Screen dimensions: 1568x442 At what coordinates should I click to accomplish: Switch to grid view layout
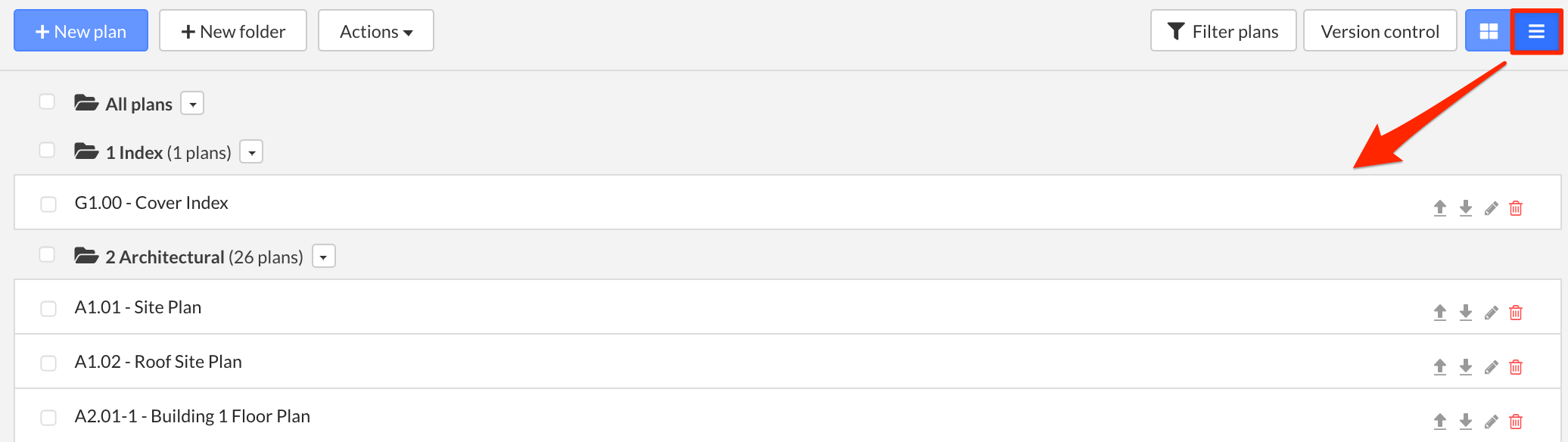(1489, 31)
